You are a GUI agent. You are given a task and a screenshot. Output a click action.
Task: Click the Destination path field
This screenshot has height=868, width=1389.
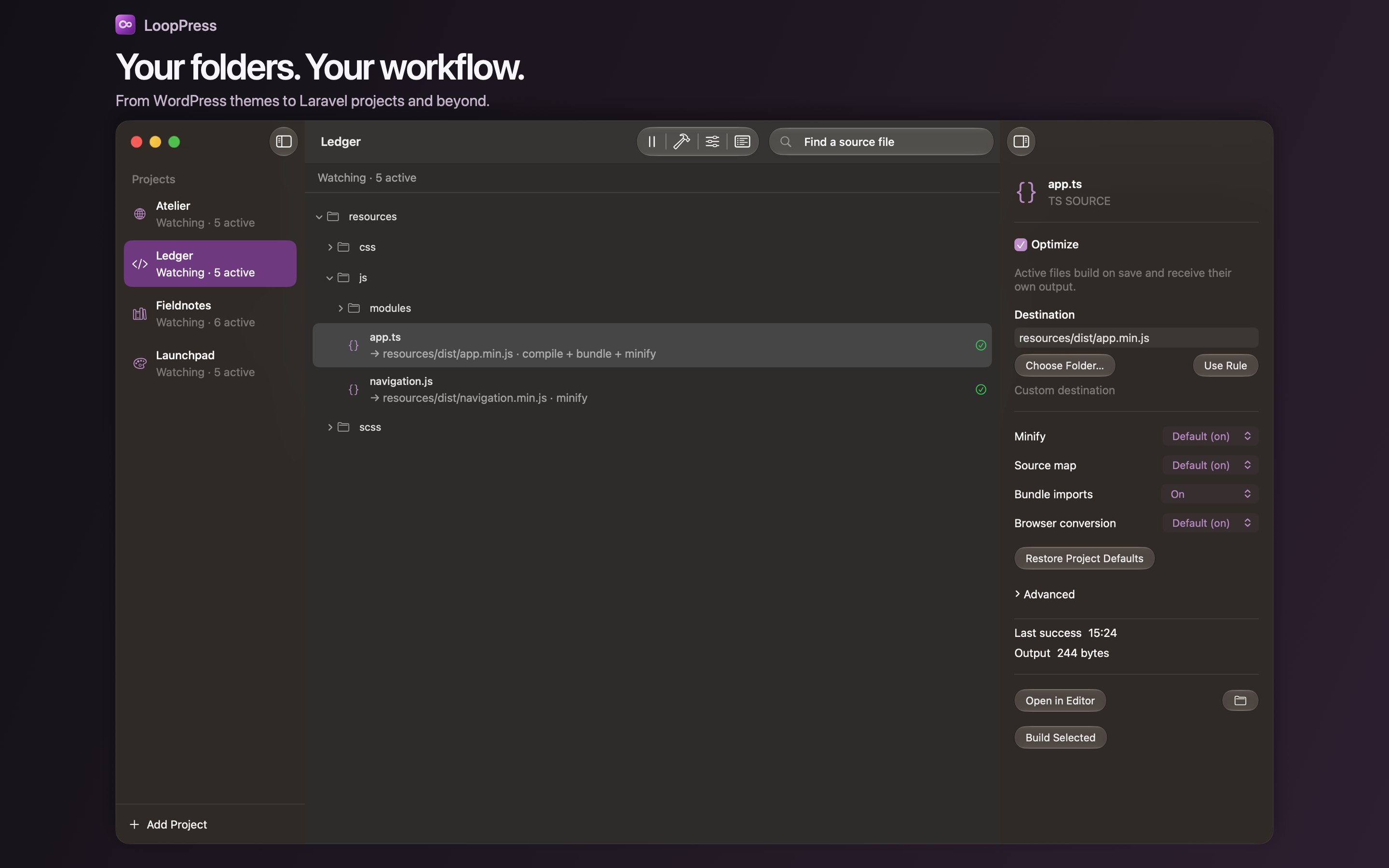[1136, 338]
